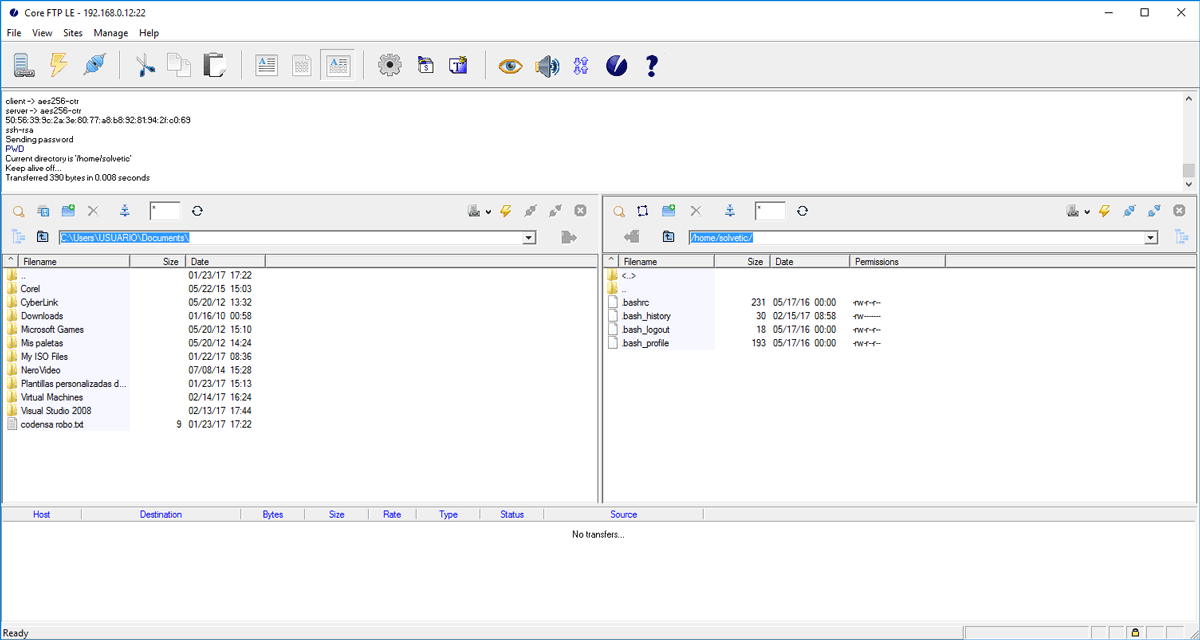The image size is (1200, 640).
Task: Sort local files by Size column
Action: tap(157, 261)
